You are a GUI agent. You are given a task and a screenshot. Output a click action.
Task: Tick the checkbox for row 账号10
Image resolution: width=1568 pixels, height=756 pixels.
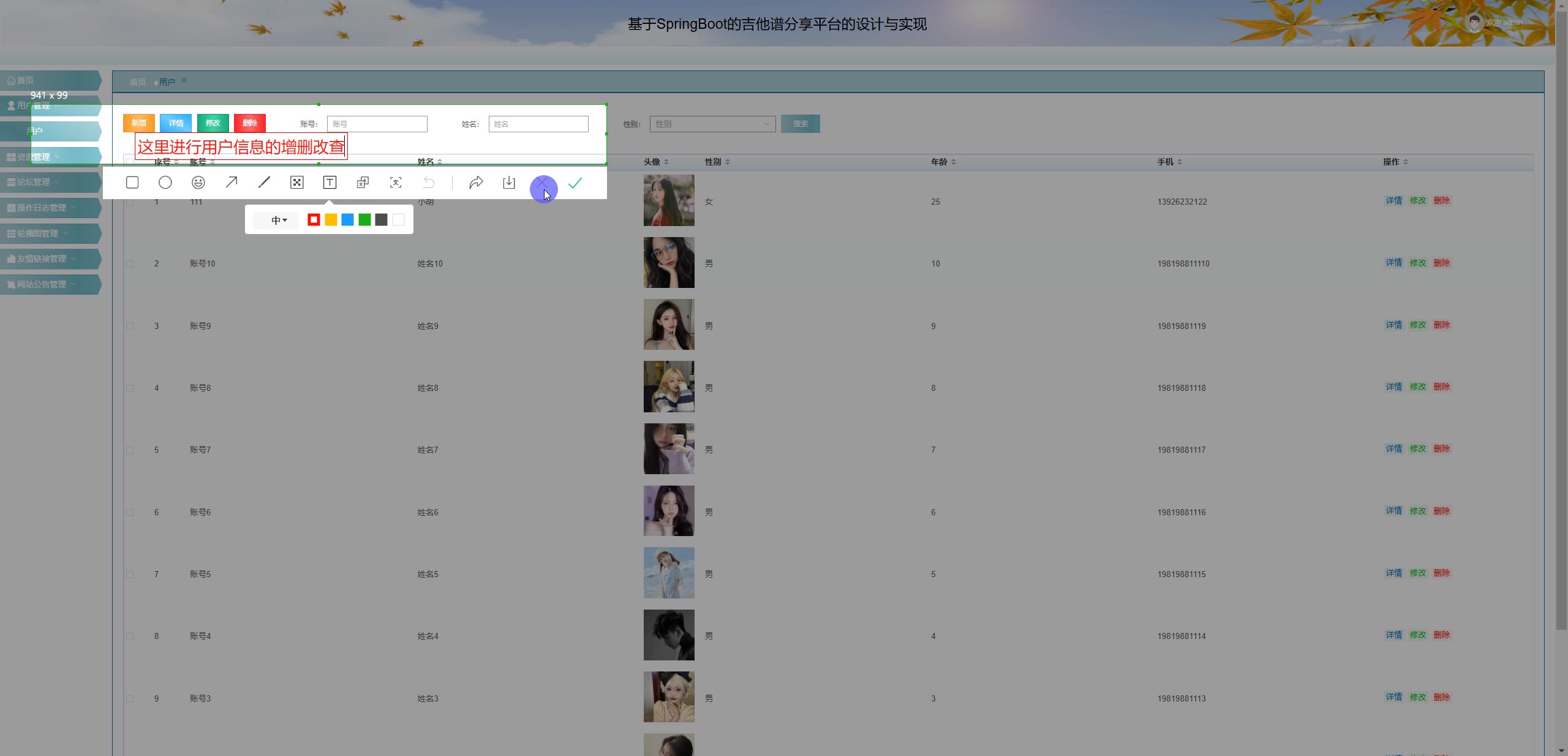(130, 264)
